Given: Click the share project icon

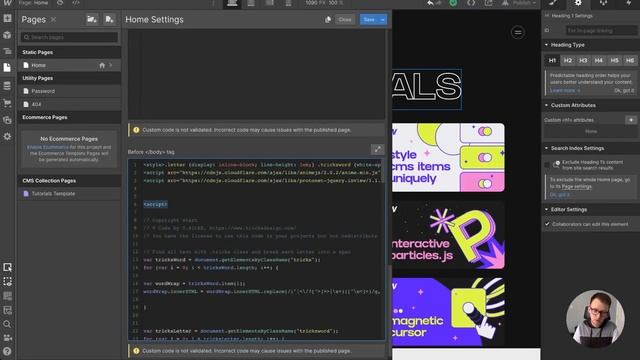Looking at the screenshot, I should click(x=489, y=3).
